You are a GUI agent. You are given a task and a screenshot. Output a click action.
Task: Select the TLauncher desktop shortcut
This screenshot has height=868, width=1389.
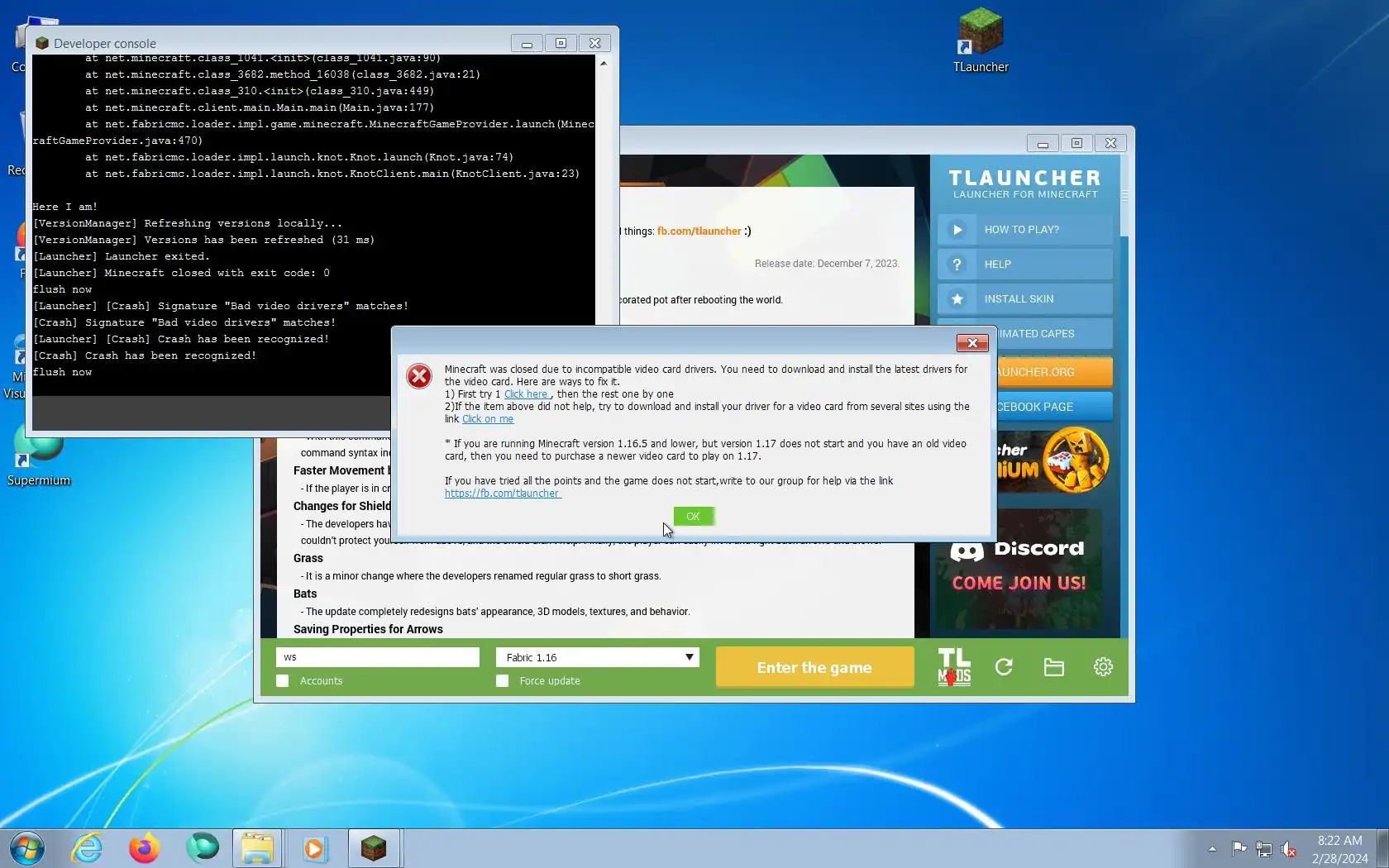pos(981,41)
